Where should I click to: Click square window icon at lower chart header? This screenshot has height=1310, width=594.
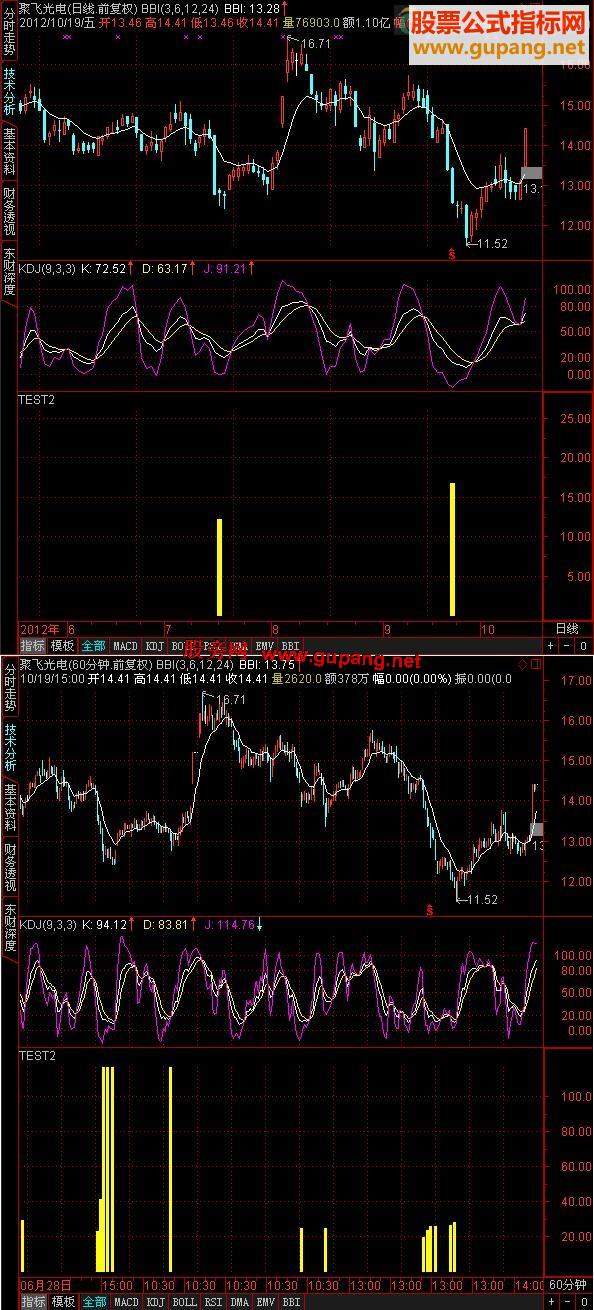coord(535,664)
